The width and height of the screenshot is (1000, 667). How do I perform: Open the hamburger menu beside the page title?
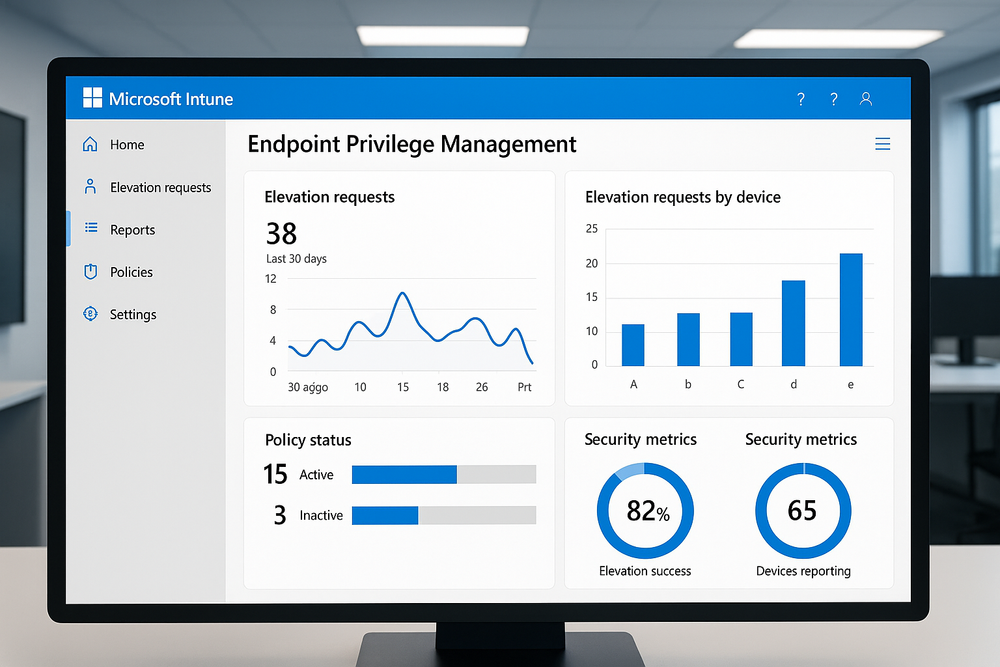(x=883, y=144)
